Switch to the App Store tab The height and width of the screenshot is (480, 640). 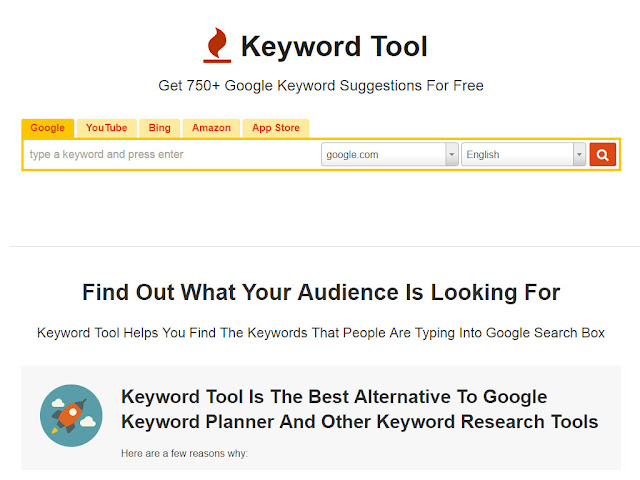pos(275,128)
